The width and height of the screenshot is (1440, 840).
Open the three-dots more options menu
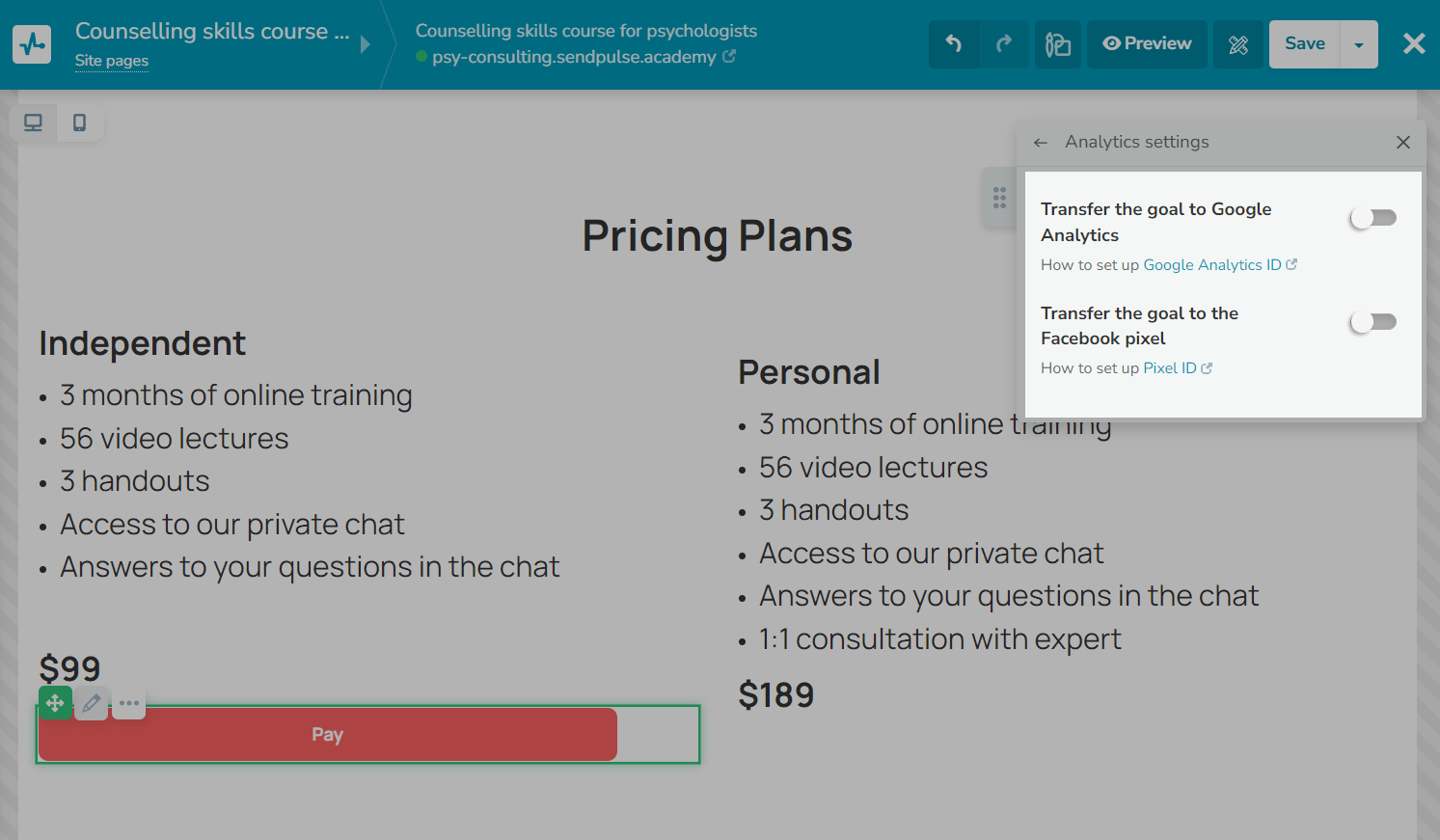click(129, 704)
